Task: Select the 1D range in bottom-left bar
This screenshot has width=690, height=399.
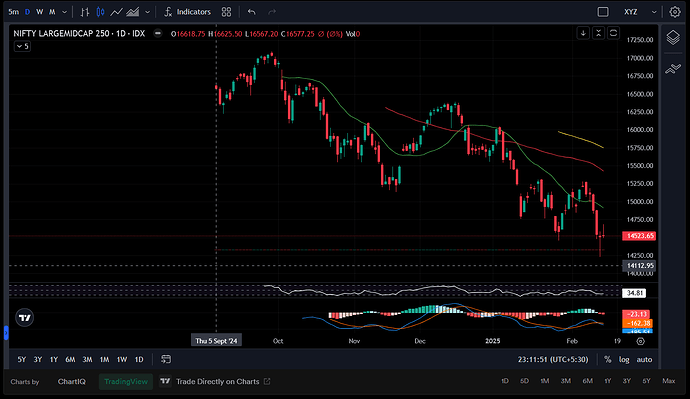Action: tap(139, 359)
